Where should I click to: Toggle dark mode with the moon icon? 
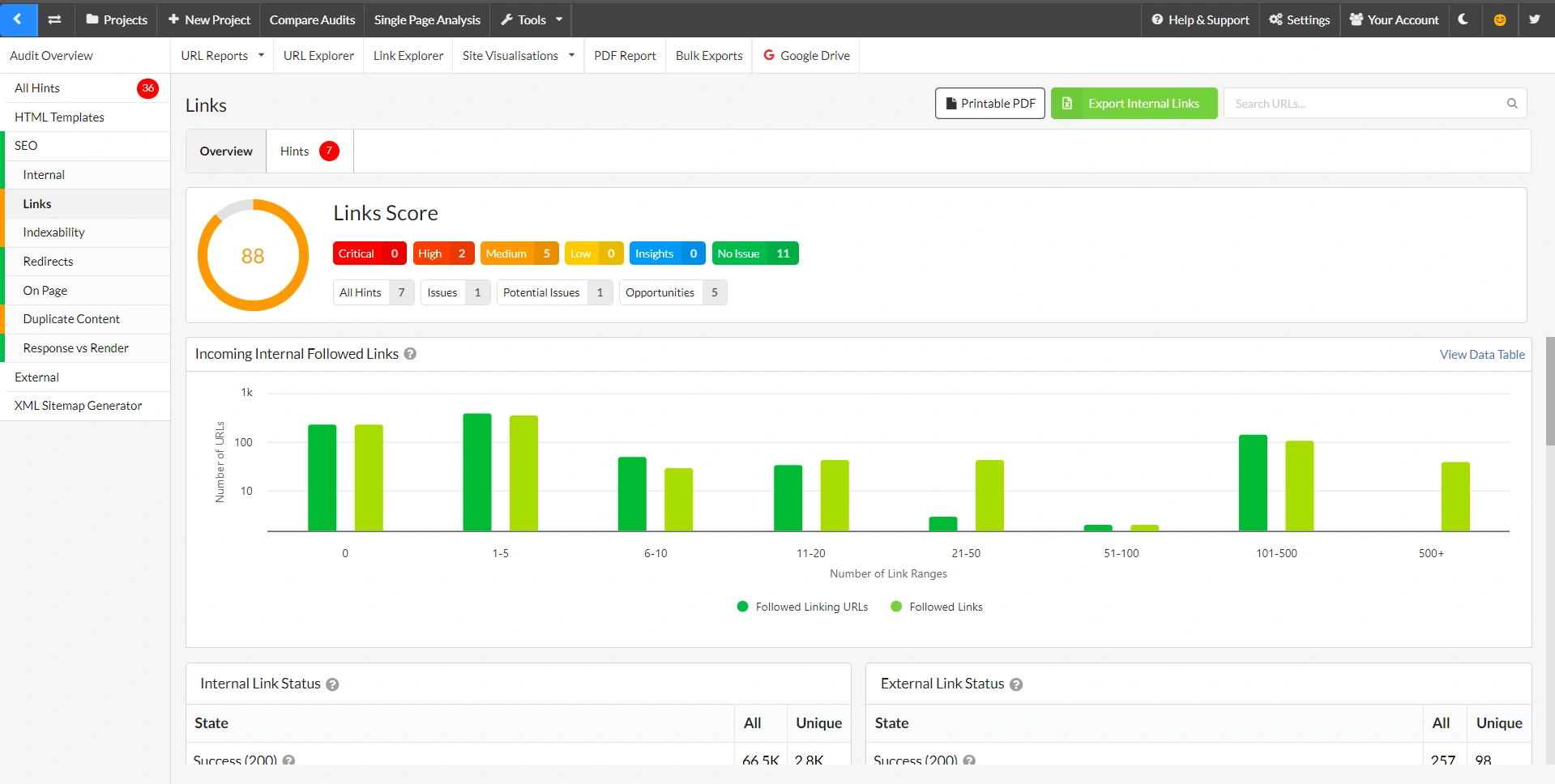pyautogui.click(x=1463, y=19)
